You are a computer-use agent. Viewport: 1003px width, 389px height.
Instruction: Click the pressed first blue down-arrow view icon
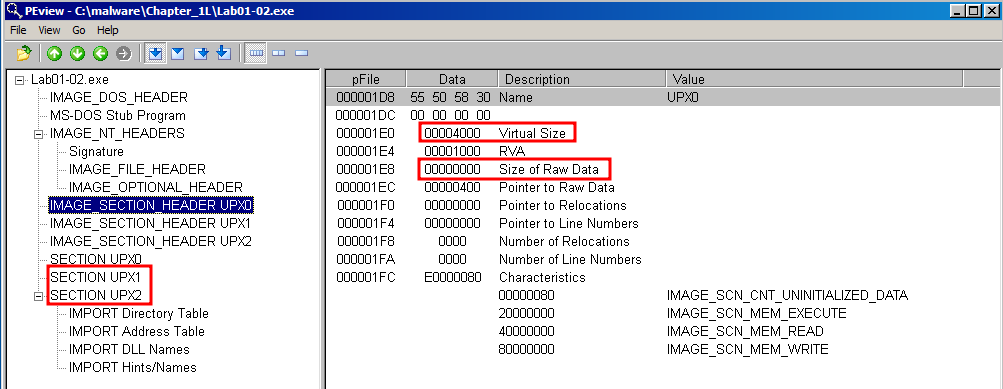[155, 54]
